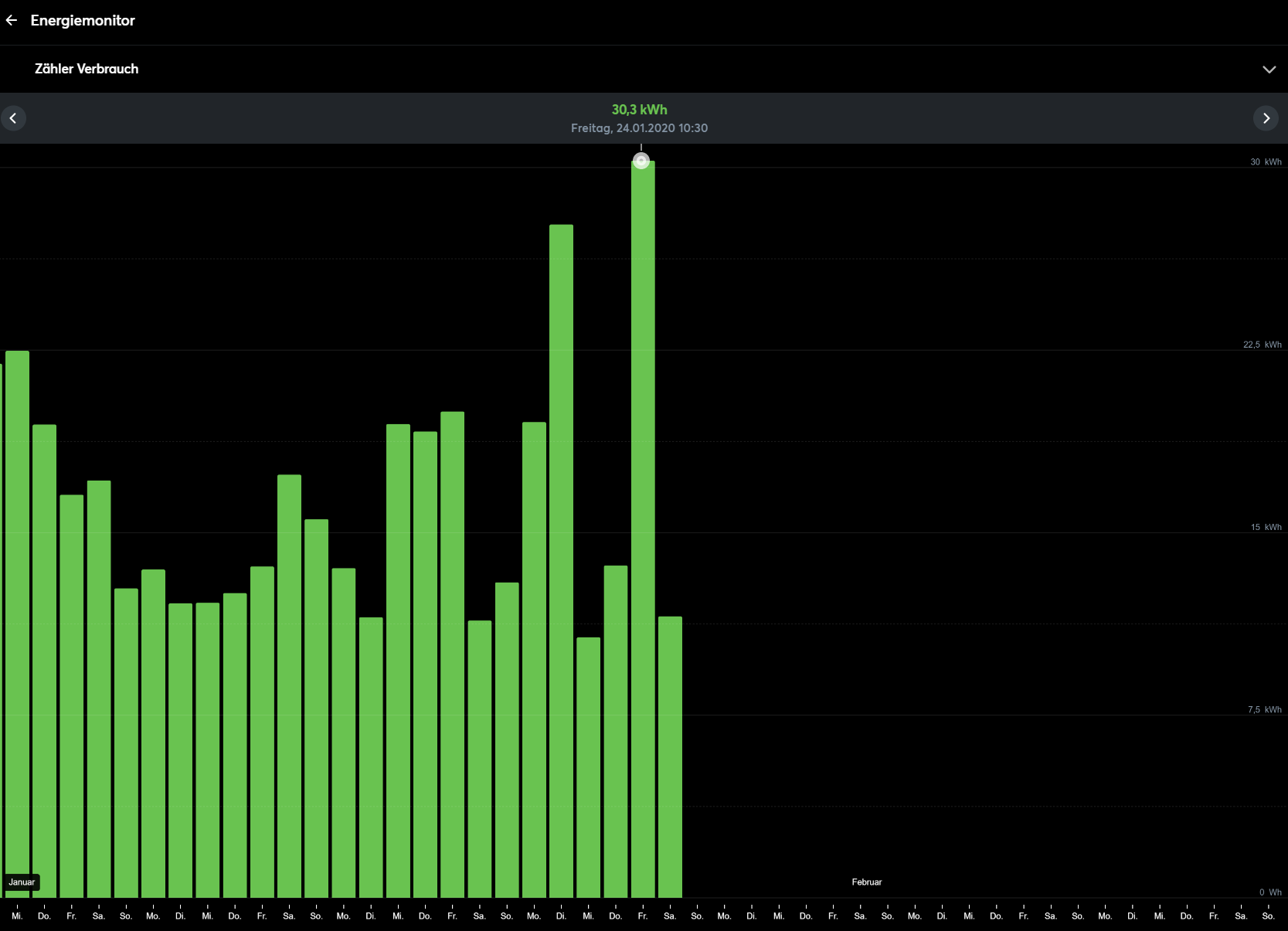Select the 15 kWh axis label
The height and width of the screenshot is (931, 1288).
(x=1266, y=527)
